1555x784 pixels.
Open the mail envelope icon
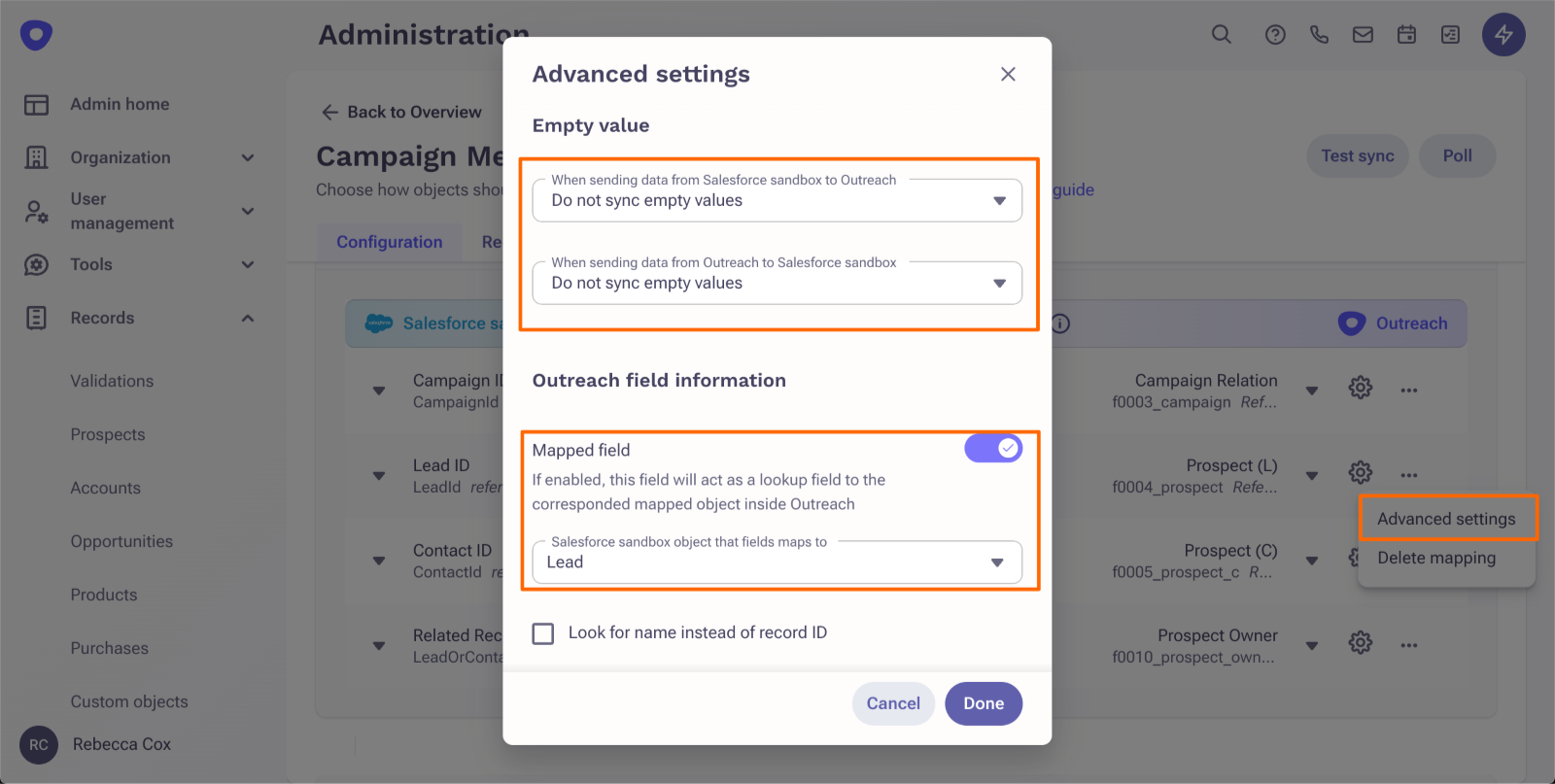point(1363,35)
